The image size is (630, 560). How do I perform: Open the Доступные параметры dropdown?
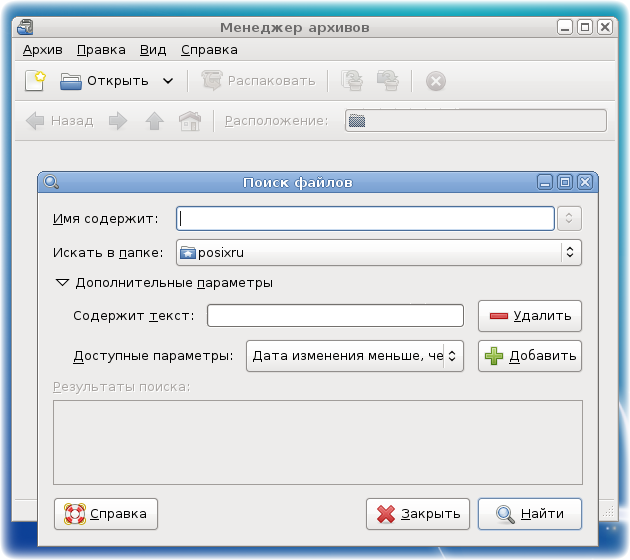[355, 356]
